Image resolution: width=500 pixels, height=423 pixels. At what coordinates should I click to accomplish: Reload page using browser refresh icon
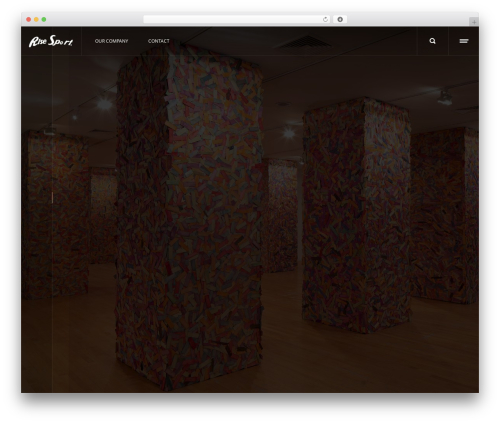(x=325, y=19)
